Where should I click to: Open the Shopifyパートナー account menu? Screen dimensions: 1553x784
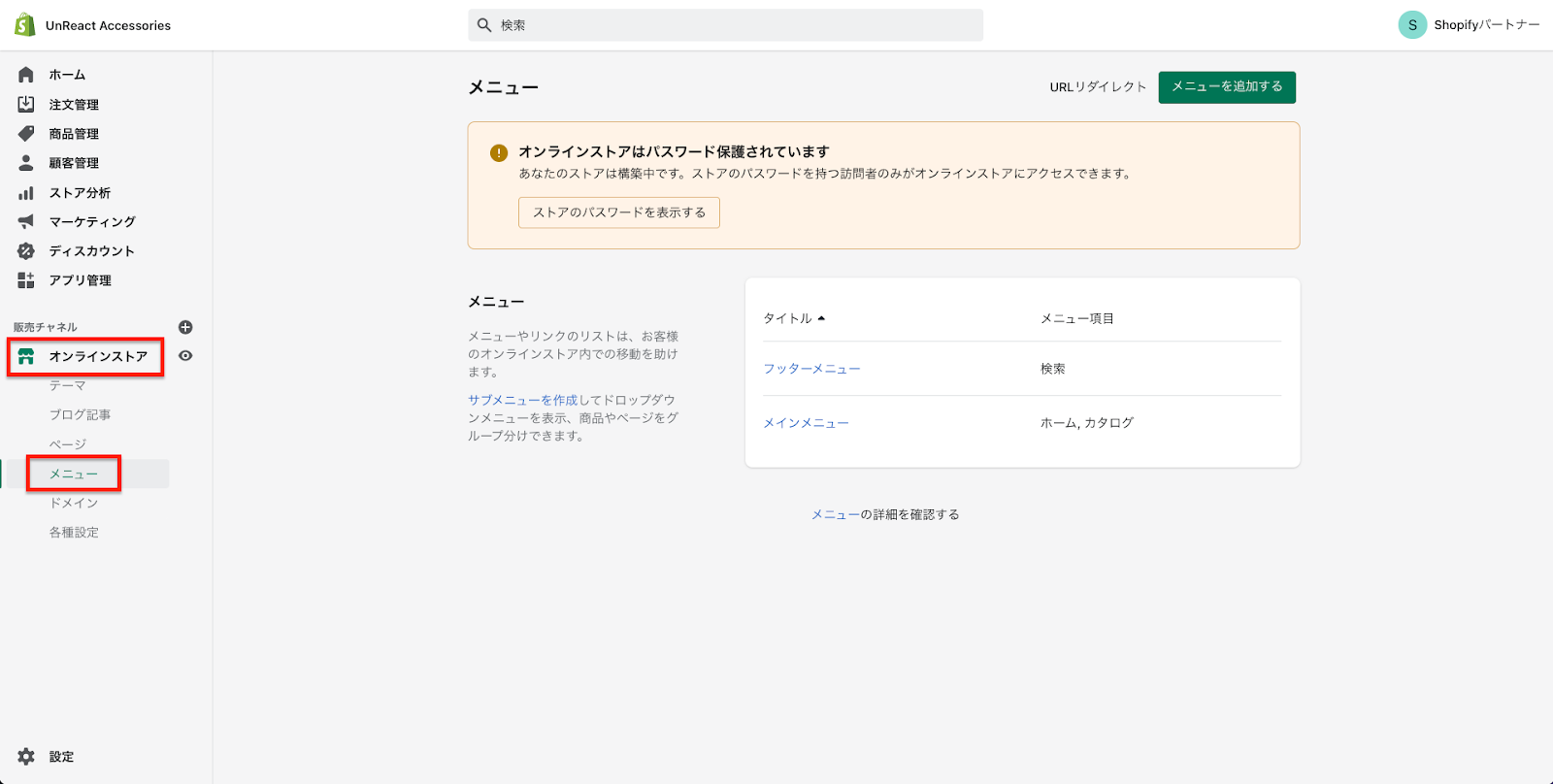pos(1468,25)
